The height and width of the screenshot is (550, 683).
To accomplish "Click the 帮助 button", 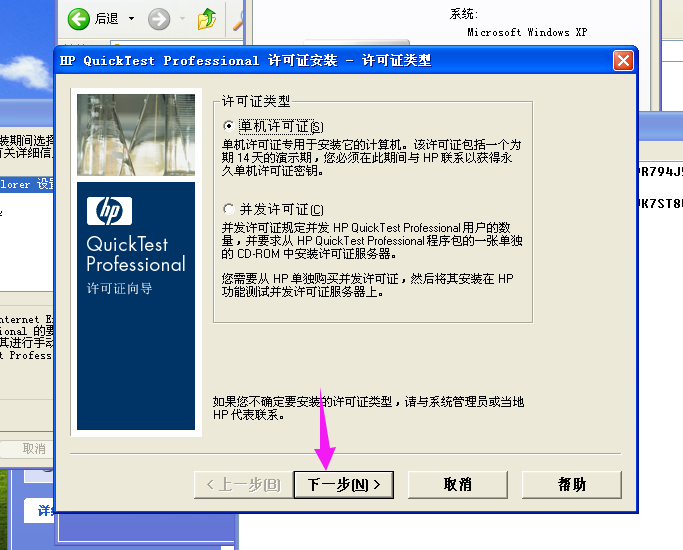I will [571, 484].
